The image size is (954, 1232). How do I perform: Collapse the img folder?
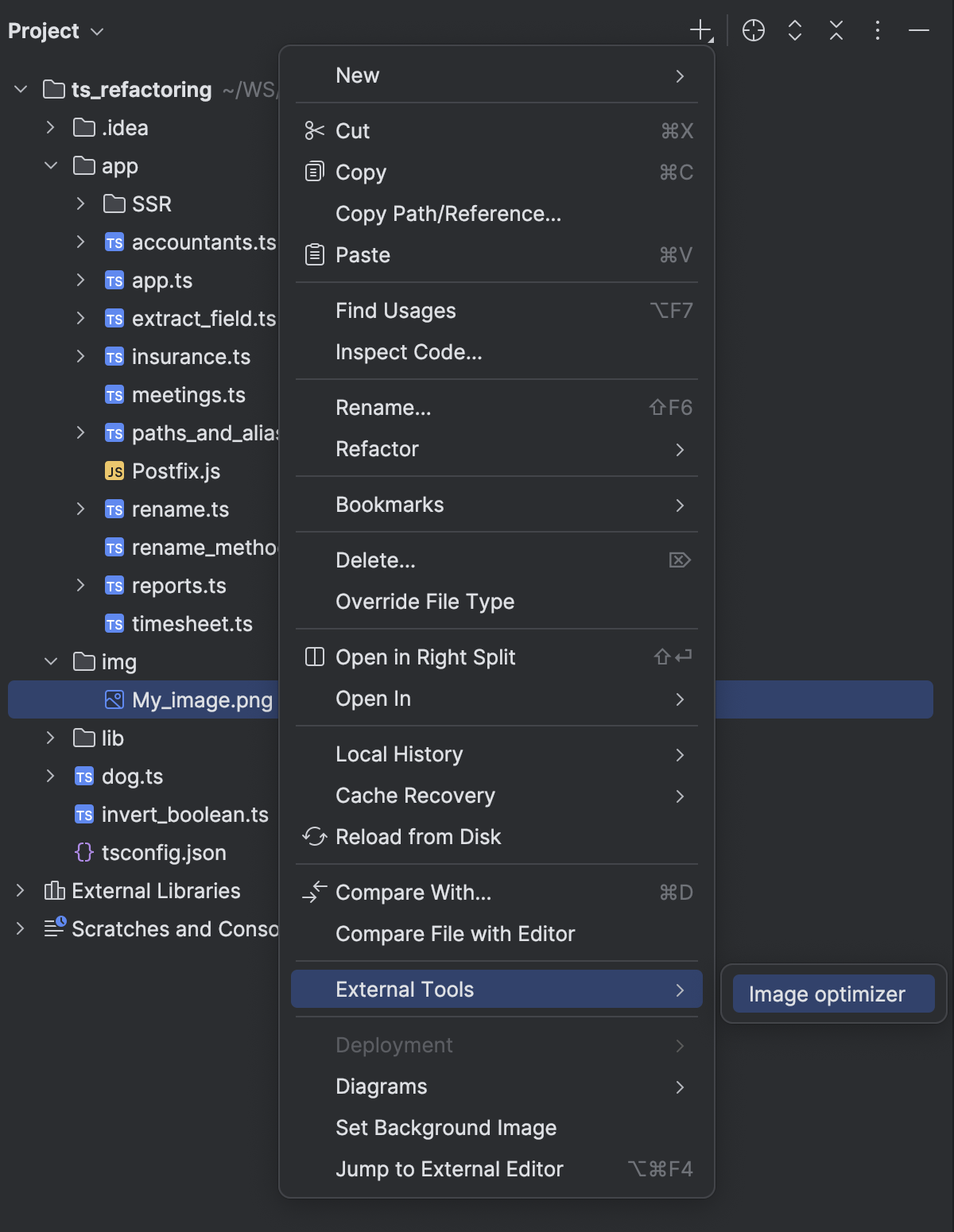click(x=51, y=661)
